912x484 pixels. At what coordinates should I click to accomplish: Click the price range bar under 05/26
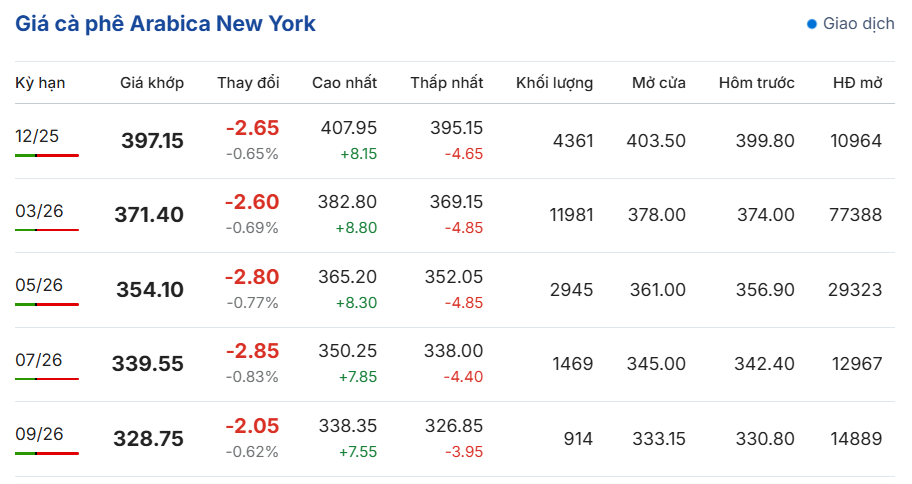click(47, 305)
